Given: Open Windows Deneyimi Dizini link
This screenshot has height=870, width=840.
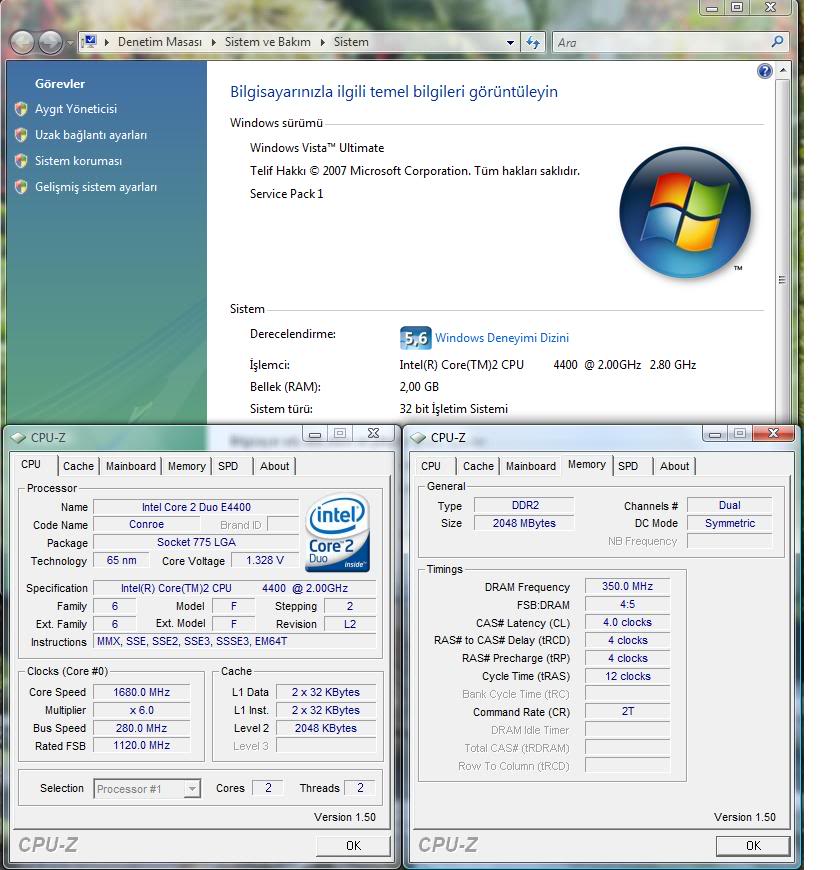Looking at the screenshot, I should (502, 337).
